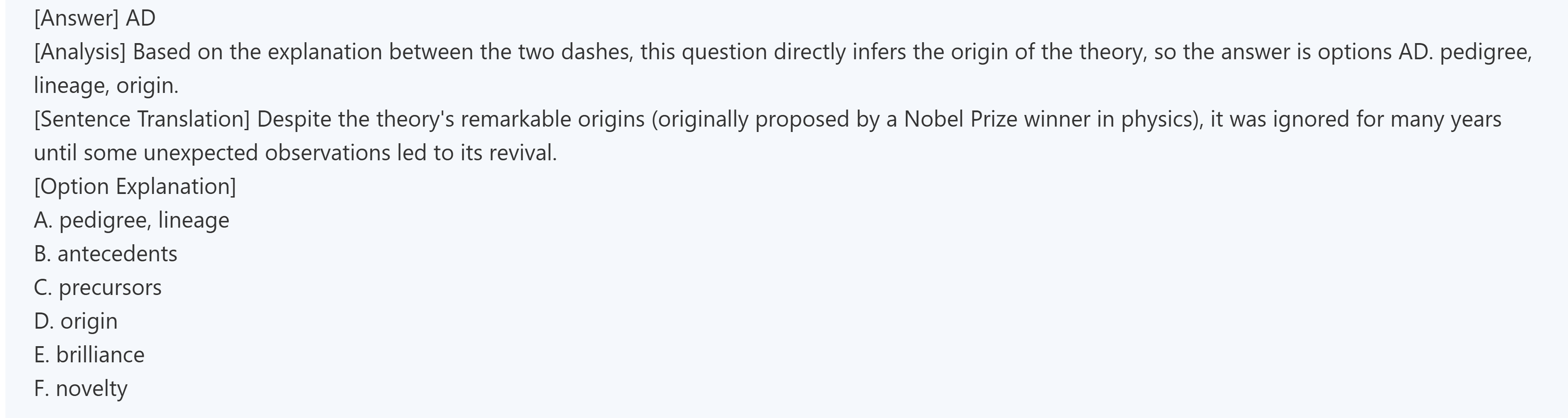
Task: Select option C. precursors
Action: (x=97, y=287)
